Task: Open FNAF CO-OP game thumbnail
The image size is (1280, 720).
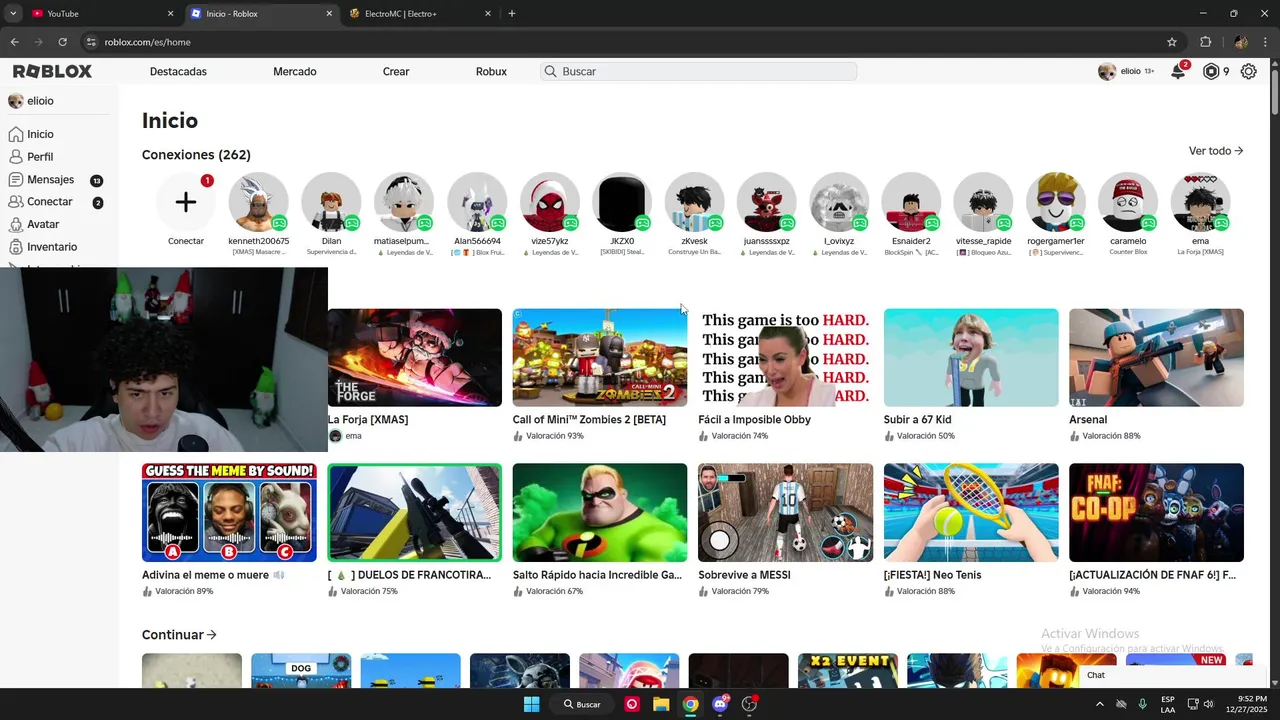Action: tap(1156, 512)
